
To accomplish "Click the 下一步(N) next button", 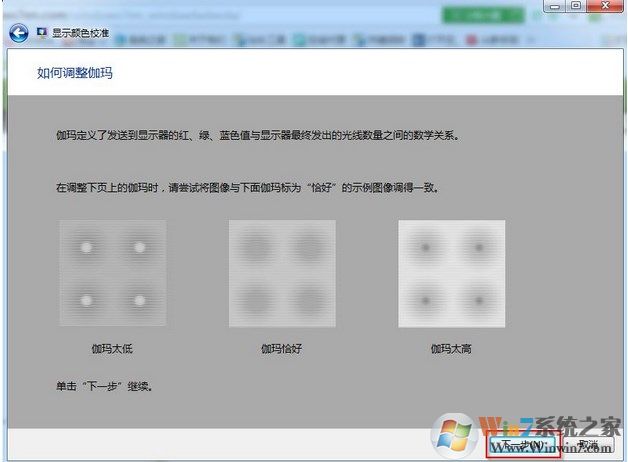I will 523,445.
